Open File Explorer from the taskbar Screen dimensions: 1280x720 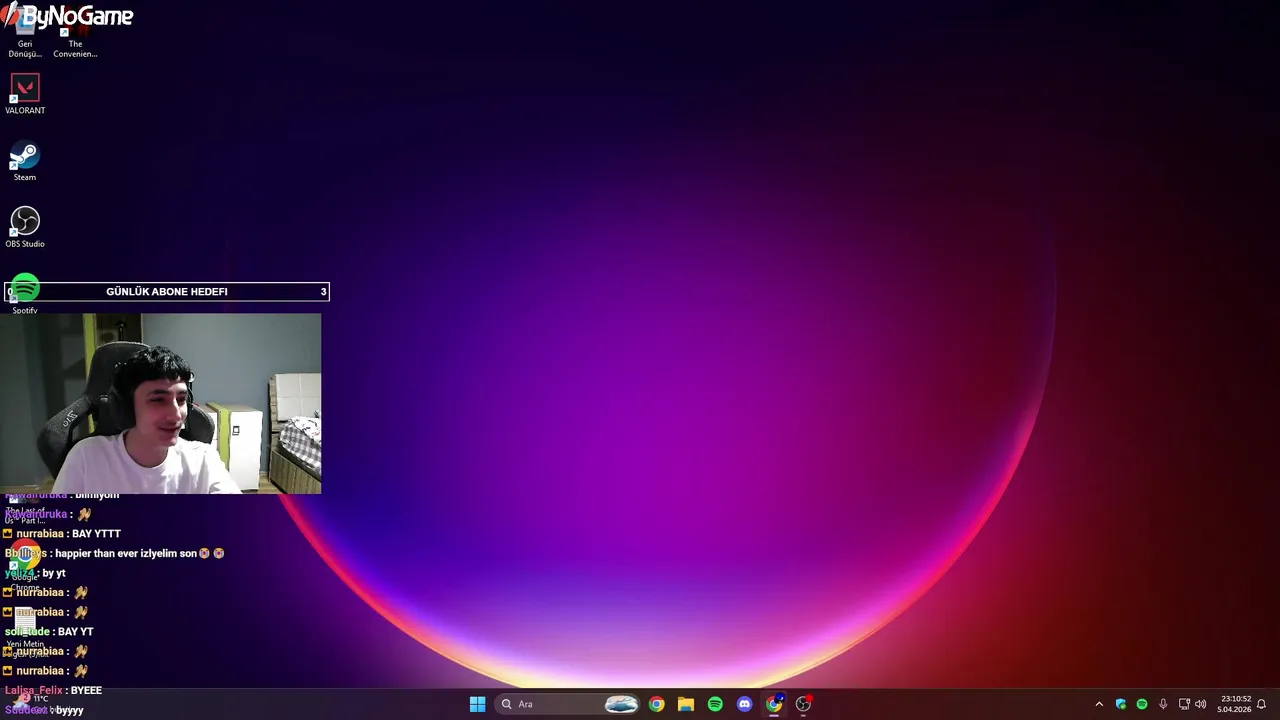(x=685, y=704)
